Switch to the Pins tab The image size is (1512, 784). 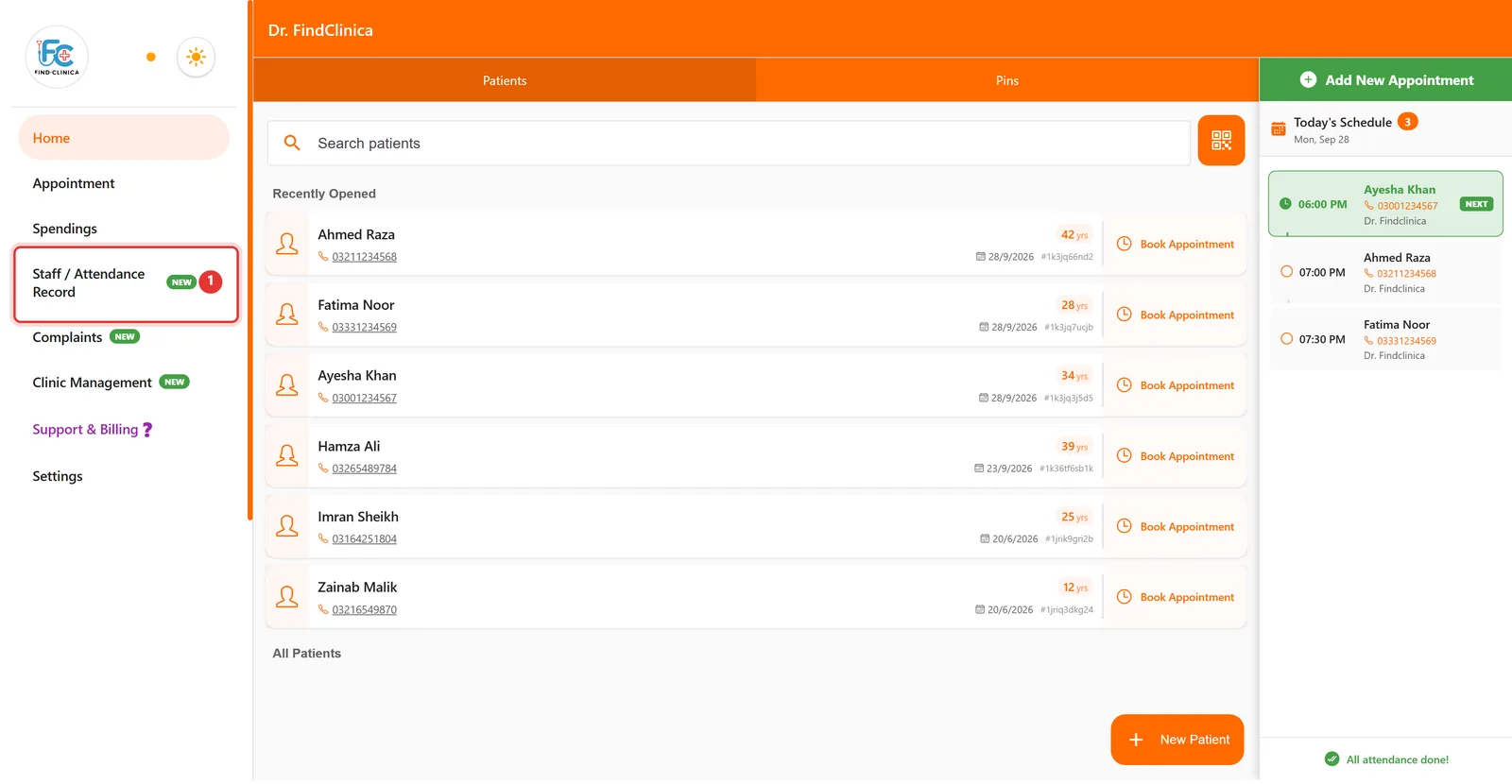(1007, 80)
